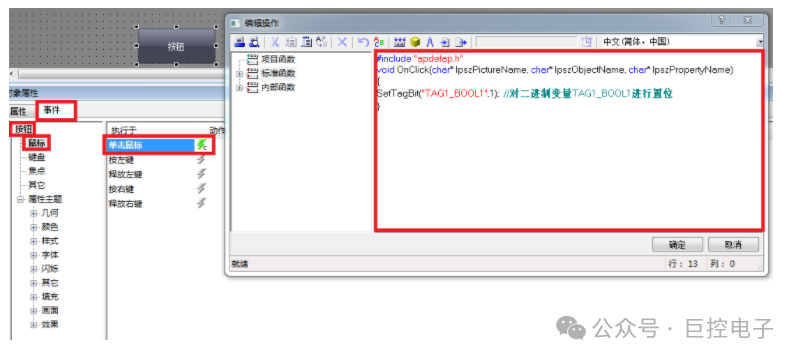Screen dimensions: 799x360
Task: Expand the 标准函数 tree node
Action: click(x=239, y=73)
